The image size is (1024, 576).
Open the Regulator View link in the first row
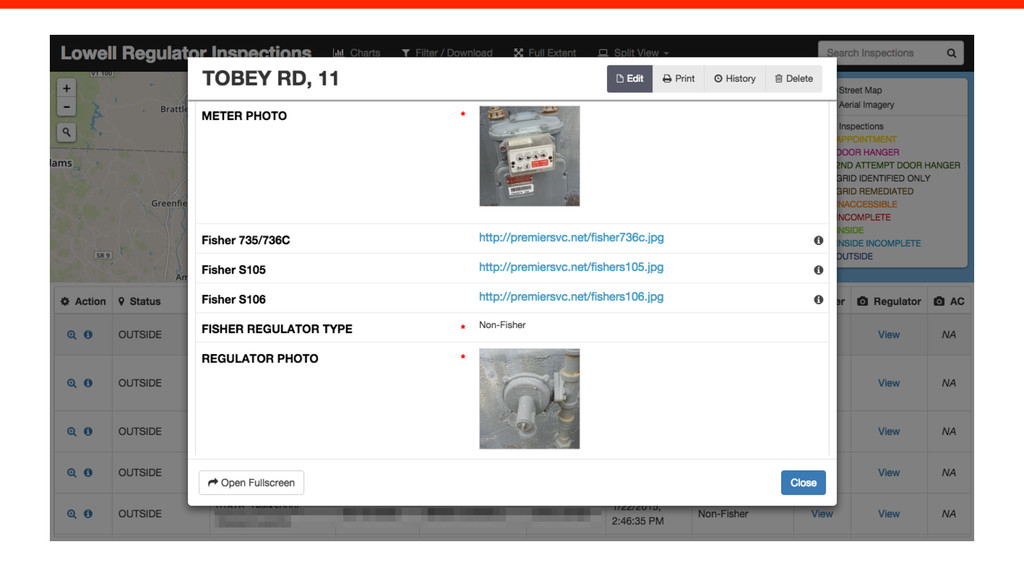(888, 334)
